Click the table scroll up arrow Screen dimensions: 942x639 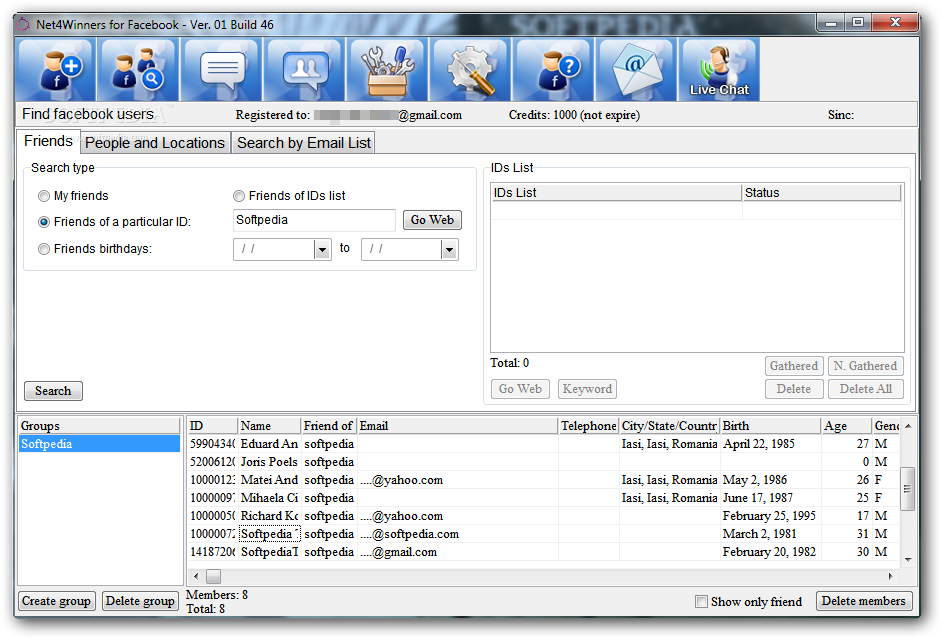tap(908, 426)
